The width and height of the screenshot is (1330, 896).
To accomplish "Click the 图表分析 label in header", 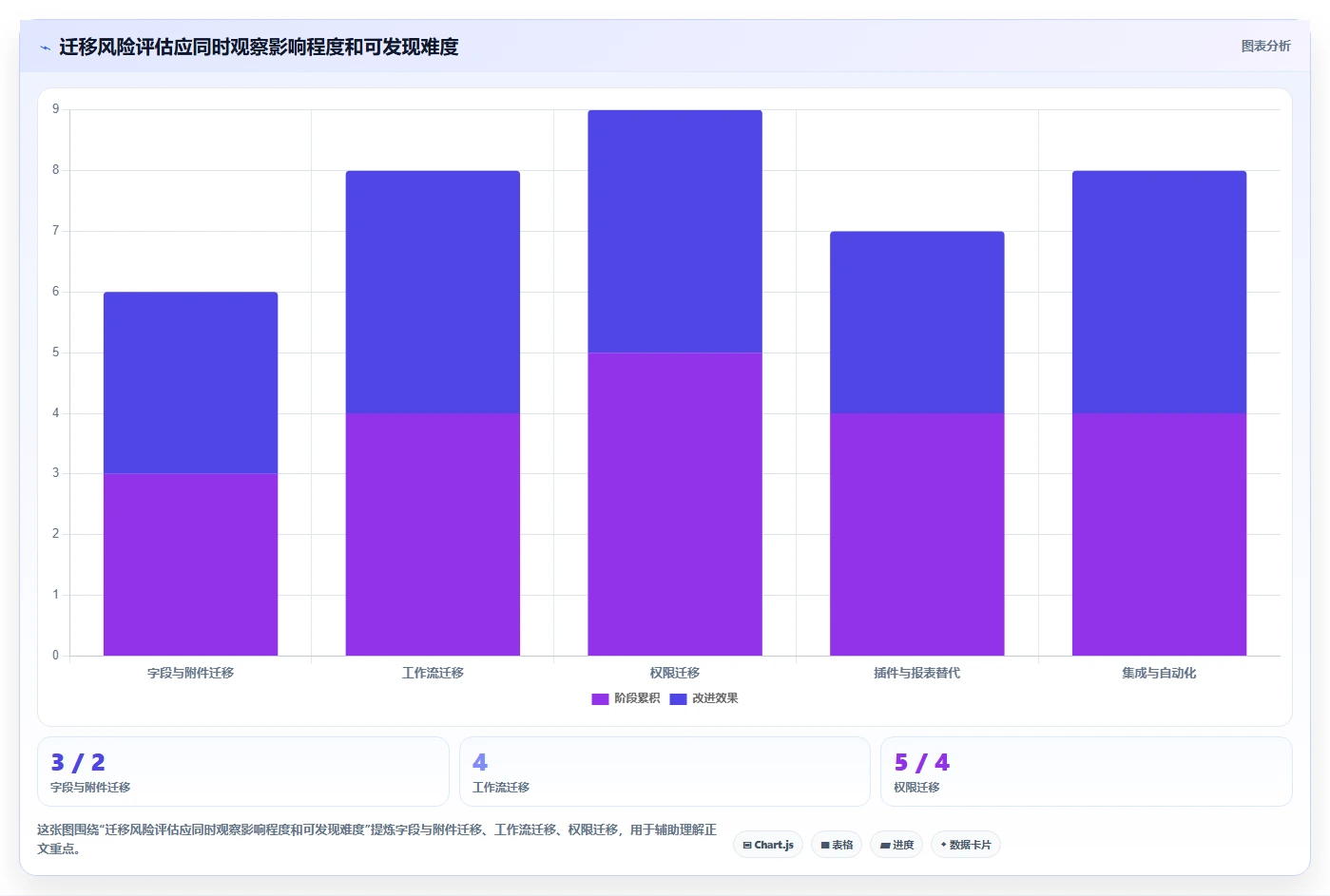I will (1265, 46).
